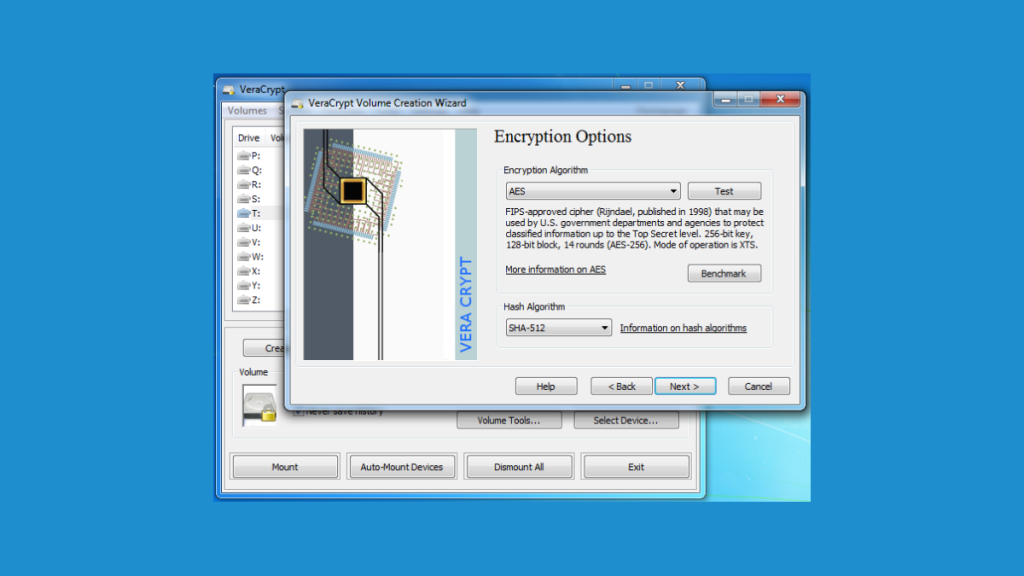This screenshot has height=576, width=1024.
Task: Click Dismount All button
Action: [519, 467]
